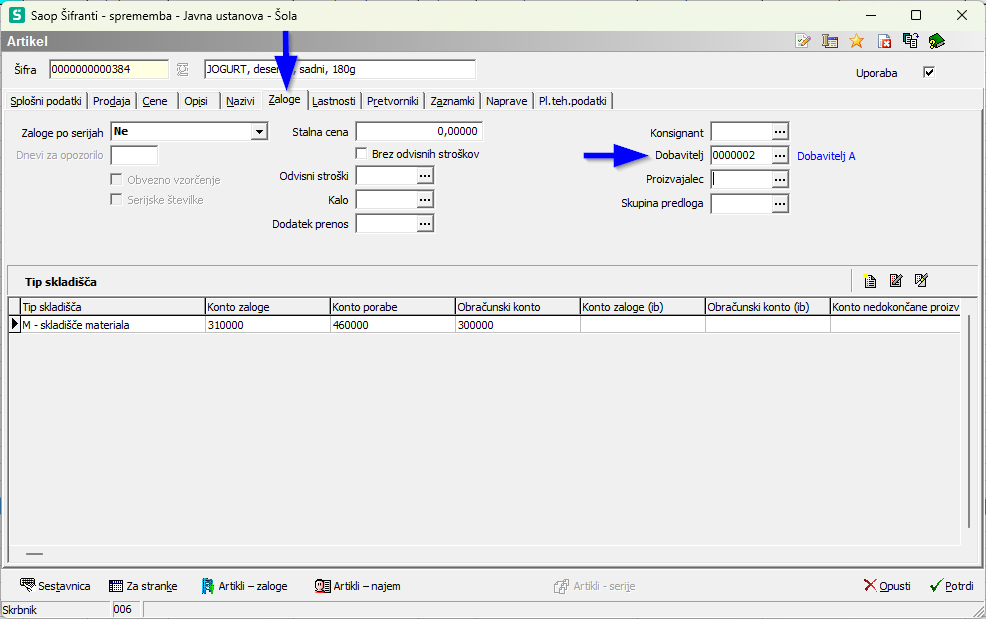Expand the Zaloge po serijah dropdown
Viewport: 986px width, 619px height.
(x=259, y=131)
